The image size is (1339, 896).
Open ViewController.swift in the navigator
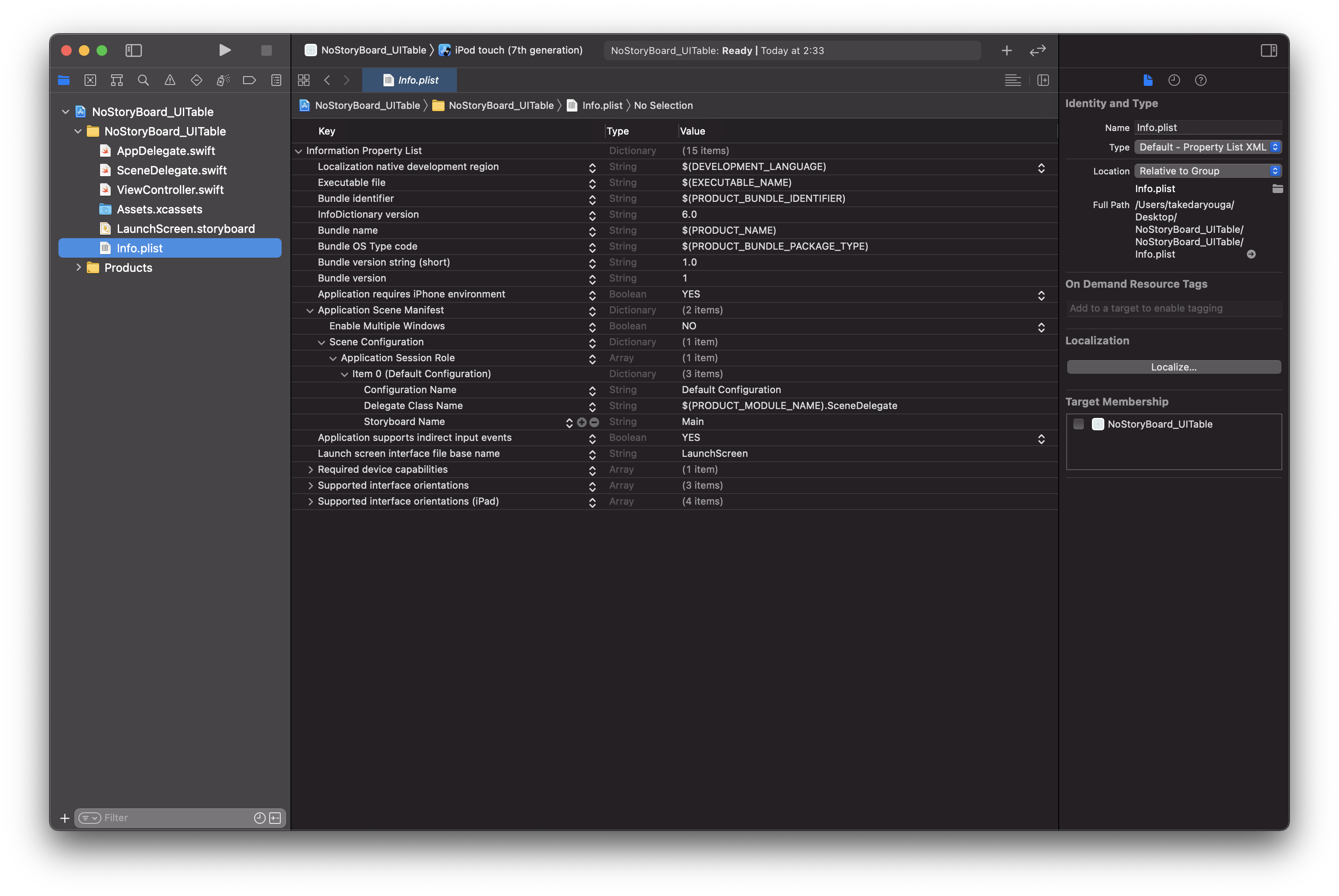170,190
